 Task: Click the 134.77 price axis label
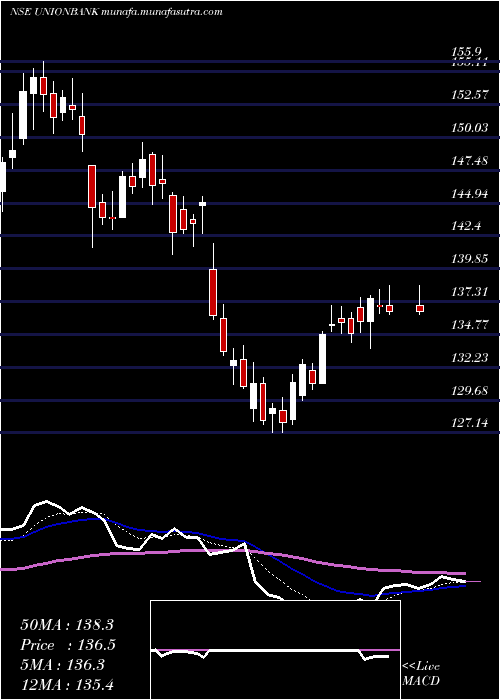tap(469, 325)
